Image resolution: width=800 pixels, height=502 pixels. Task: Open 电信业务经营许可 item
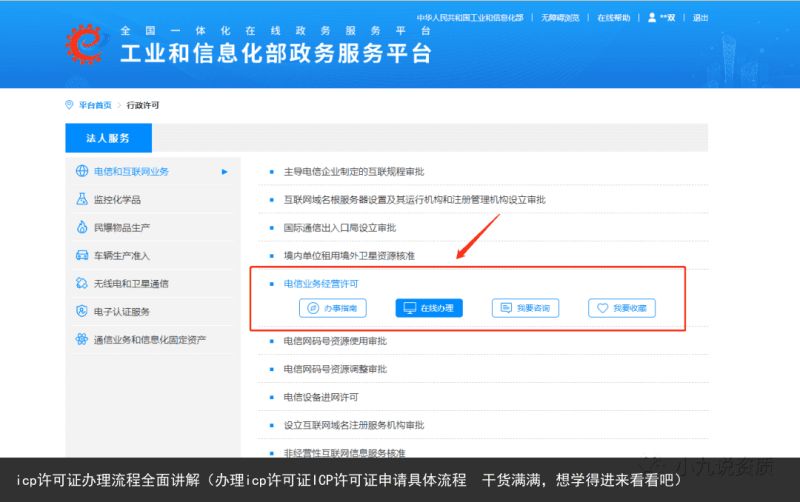(321, 284)
